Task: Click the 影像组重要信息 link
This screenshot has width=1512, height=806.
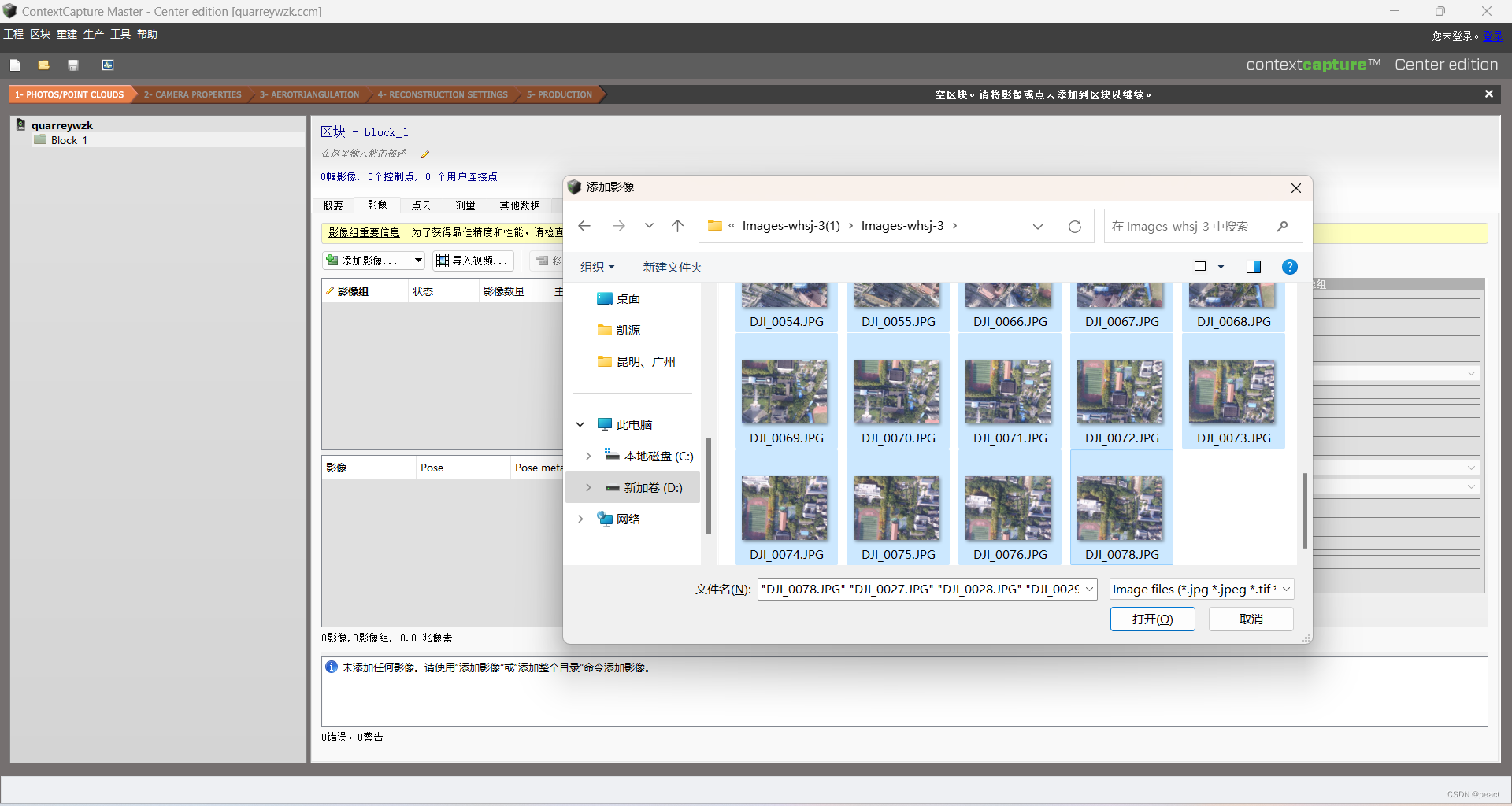Action: pos(364,231)
